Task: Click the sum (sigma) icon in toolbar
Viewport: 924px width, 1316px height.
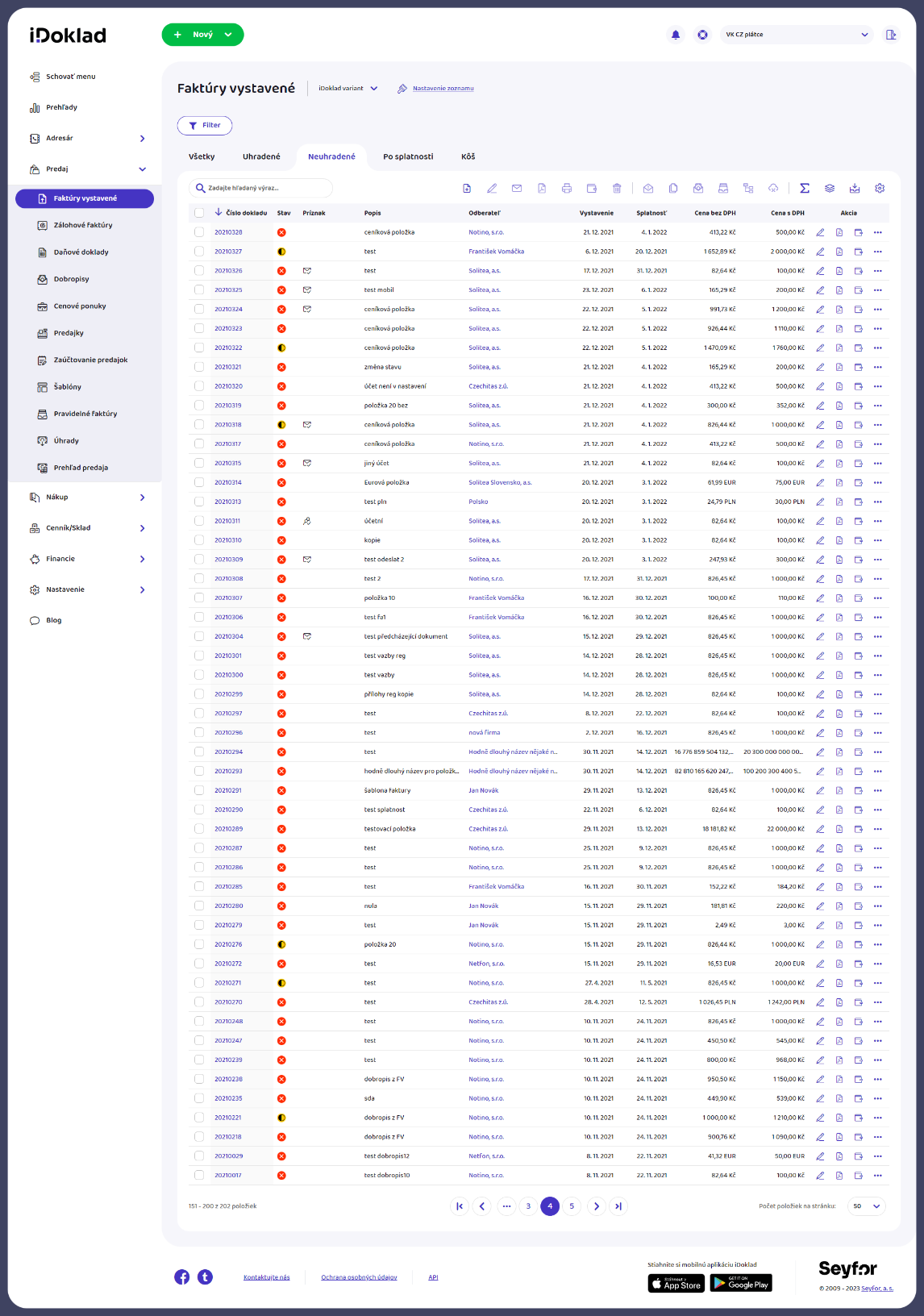Action: [x=804, y=188]
